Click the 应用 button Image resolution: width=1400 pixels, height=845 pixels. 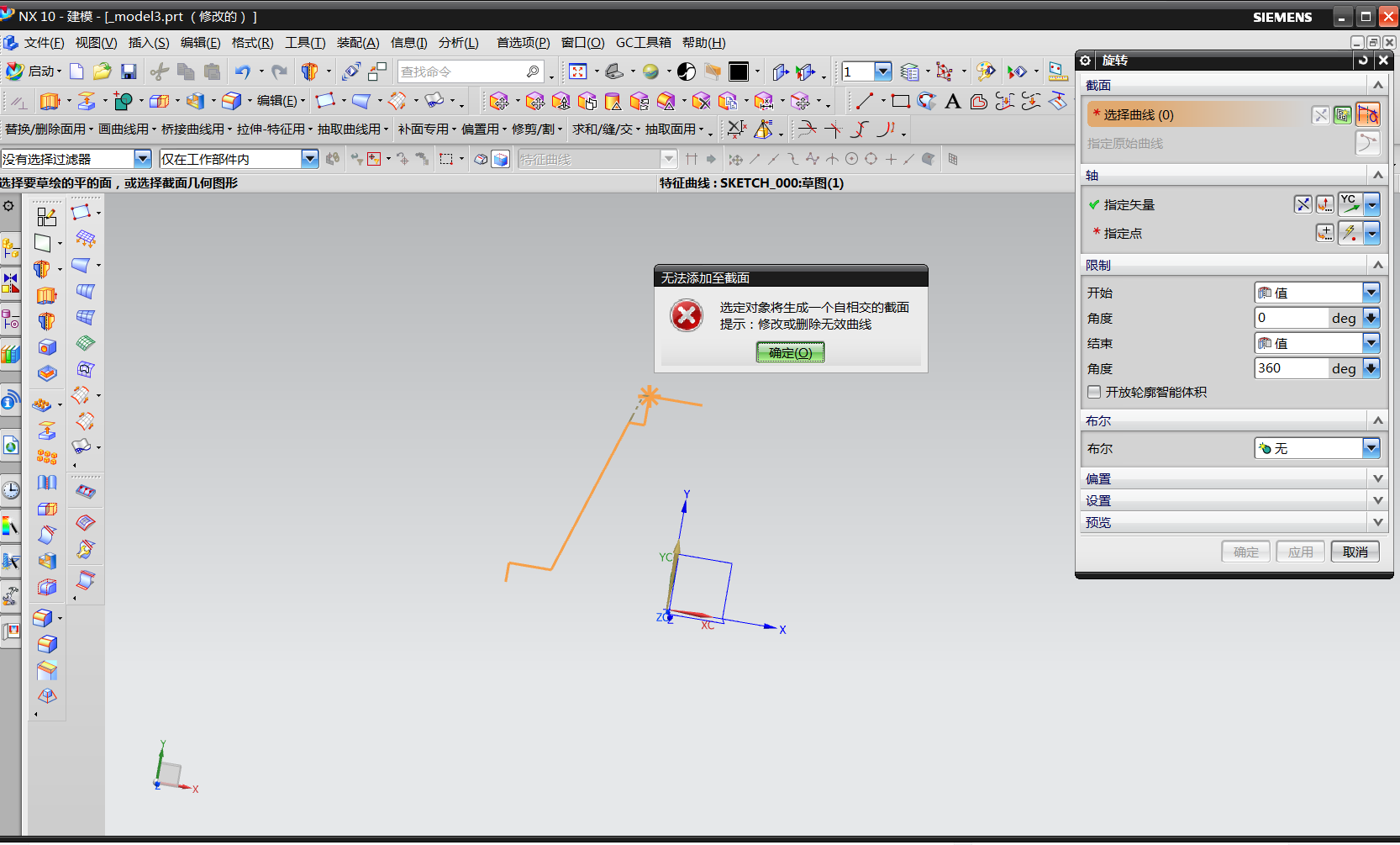[x=1300, y=552]
